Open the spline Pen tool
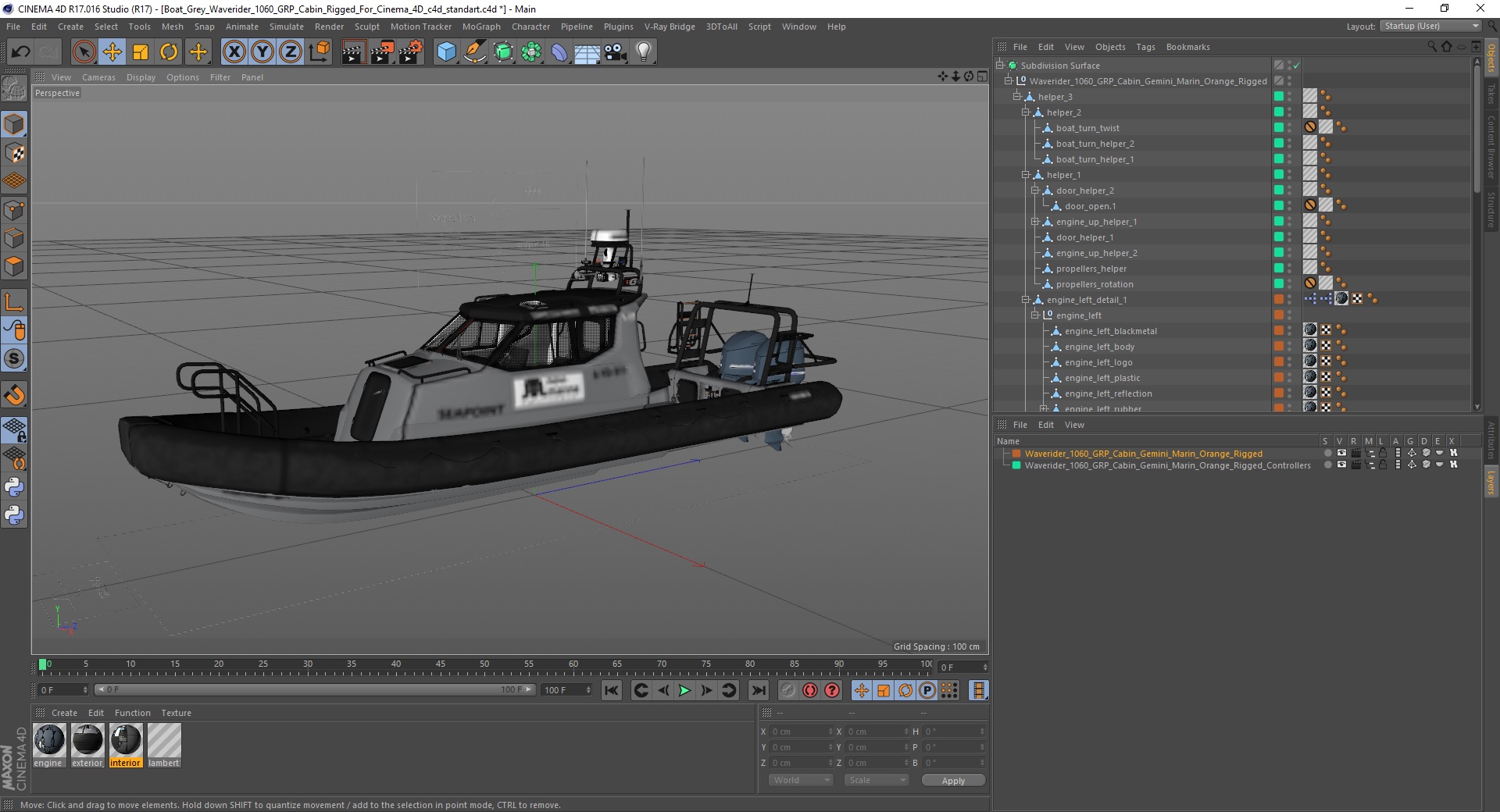The height and width of the screenshot is (812, 1500). coord(475,52)
